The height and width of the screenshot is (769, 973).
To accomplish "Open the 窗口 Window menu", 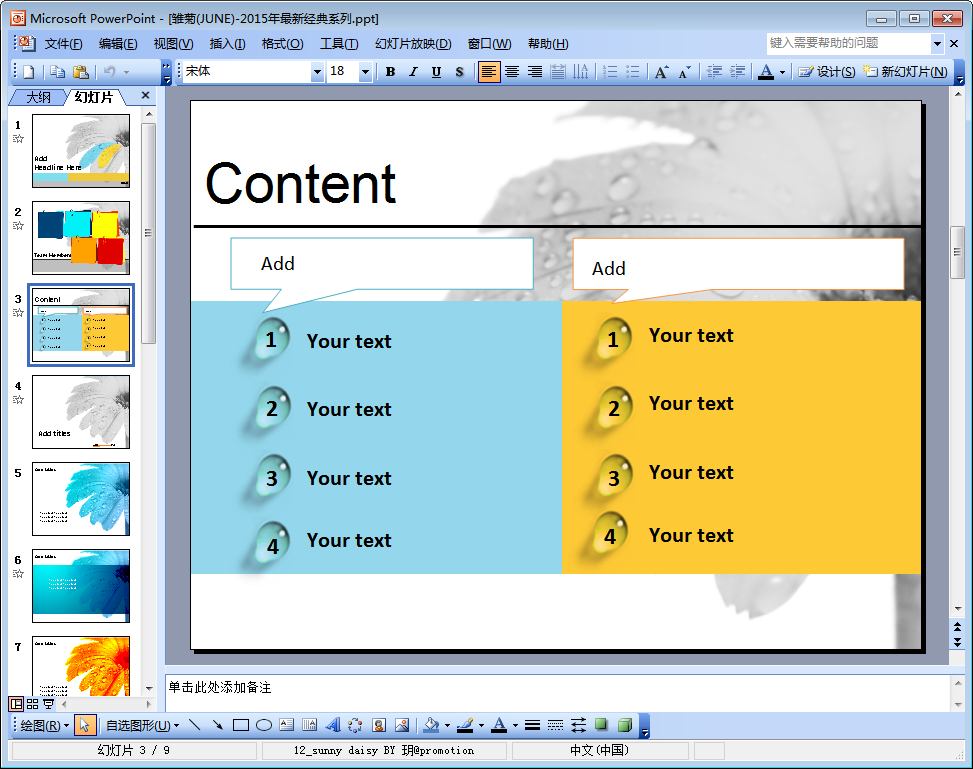I will (490, 44).
